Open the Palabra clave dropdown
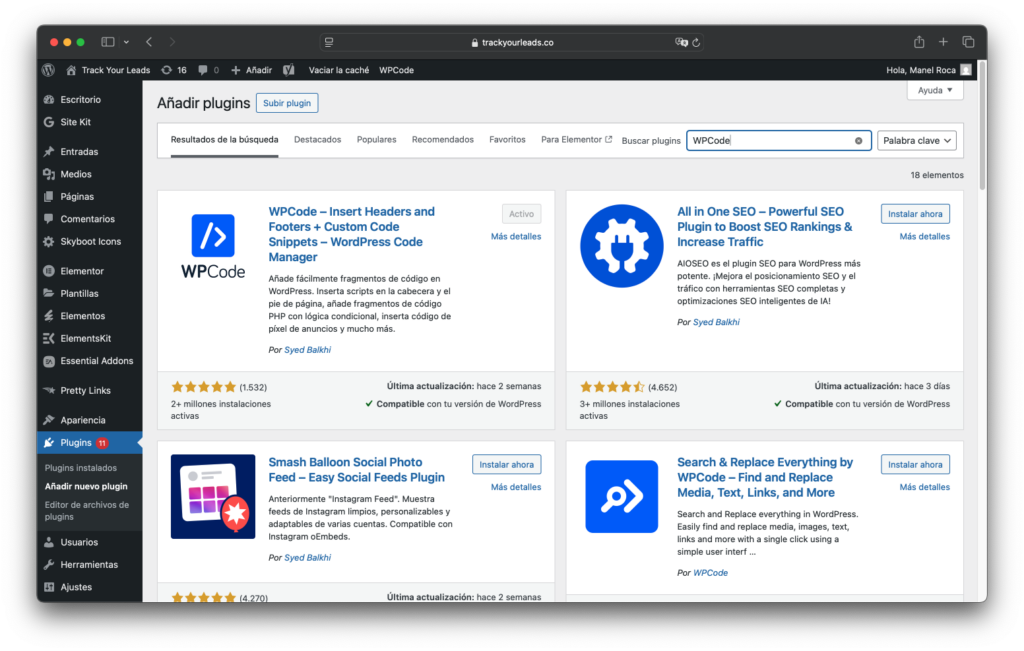The image size is (1024, 651). pyautogui.click(x=916, y=140)
